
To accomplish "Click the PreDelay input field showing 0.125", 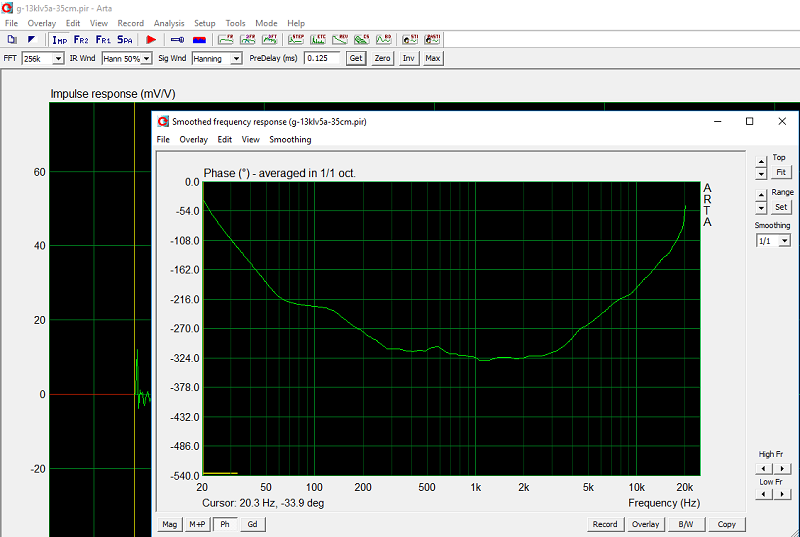I will [x=322, y=58].
